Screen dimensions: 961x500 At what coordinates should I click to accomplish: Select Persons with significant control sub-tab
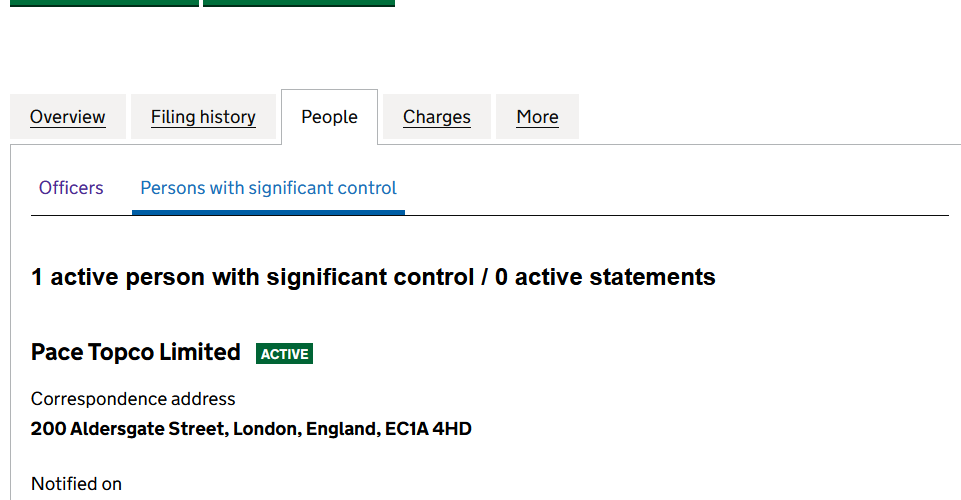point(268,188)
